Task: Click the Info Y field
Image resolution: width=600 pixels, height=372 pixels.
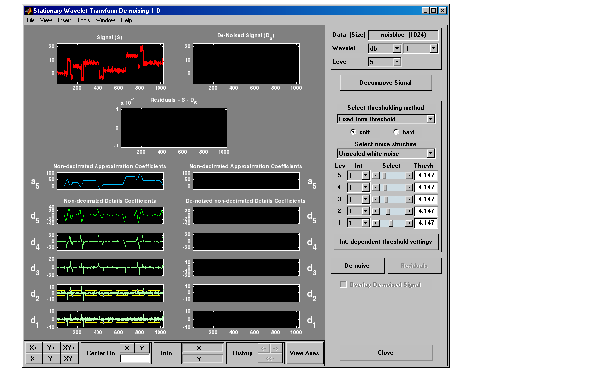Action: pyautogui.click(x=202, y=359)
